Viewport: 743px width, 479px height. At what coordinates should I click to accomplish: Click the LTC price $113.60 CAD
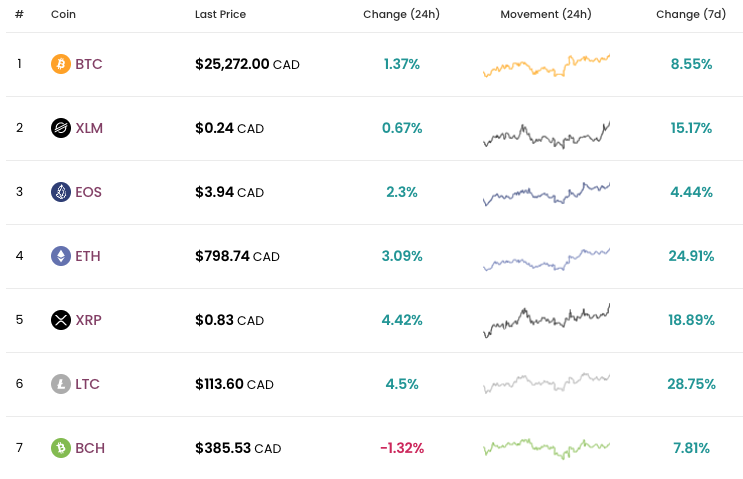(234, 384)
